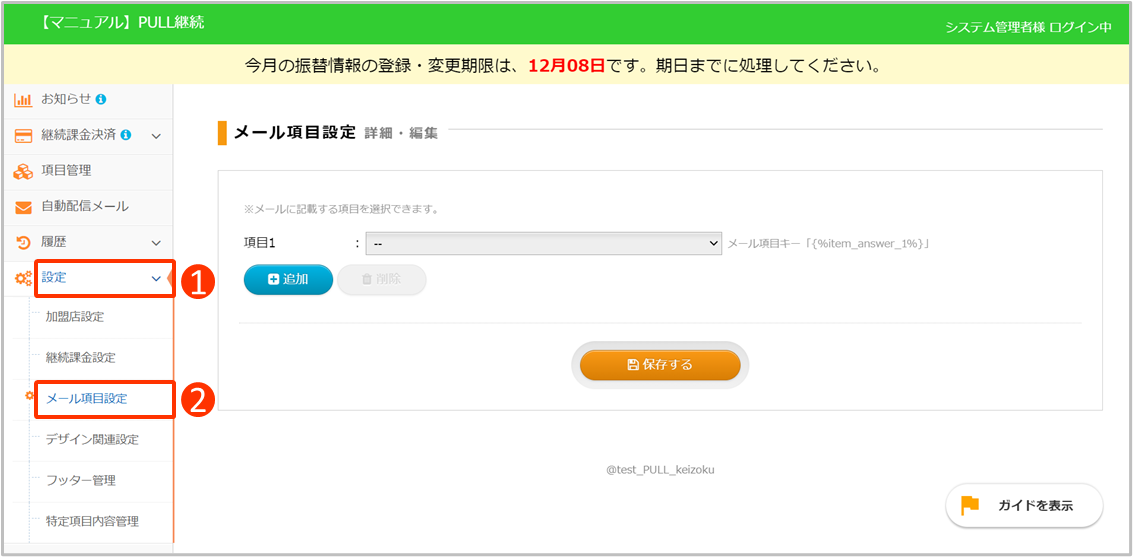This screenshot has height=557, width=1133.
Task: Open フッター管理 from the sidebar
Action: tap(81, 480)
